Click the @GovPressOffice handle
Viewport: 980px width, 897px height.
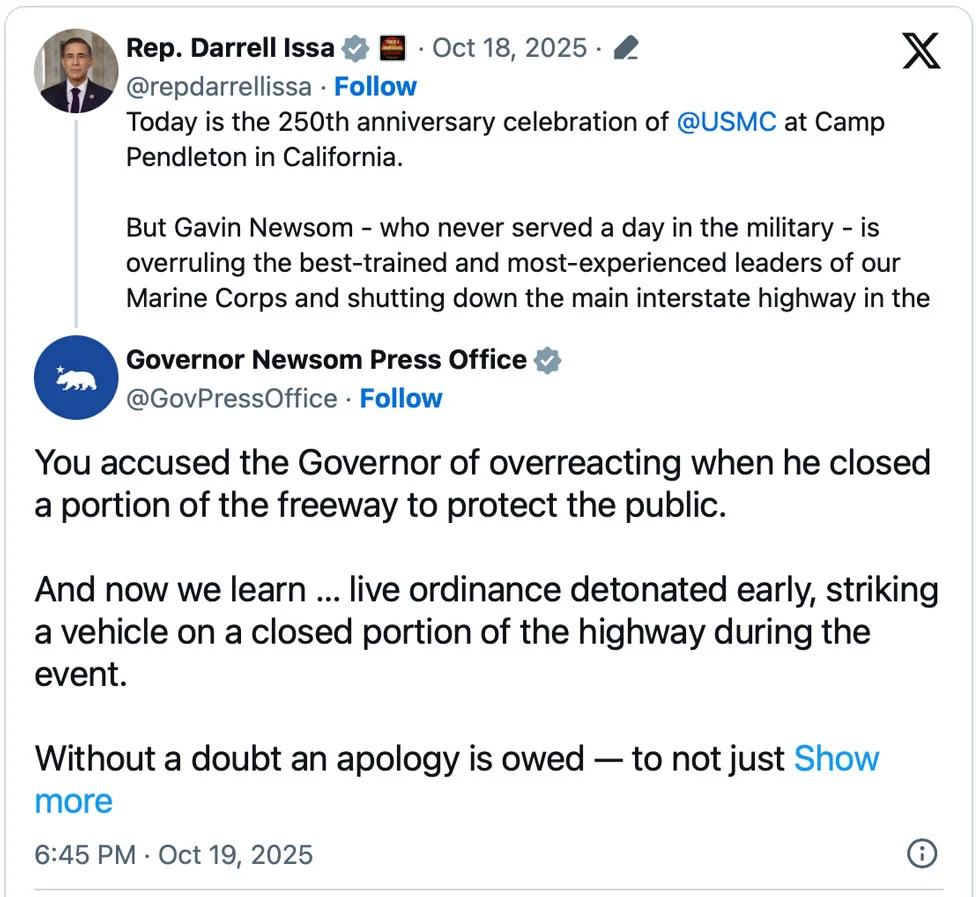click(230, 398)
